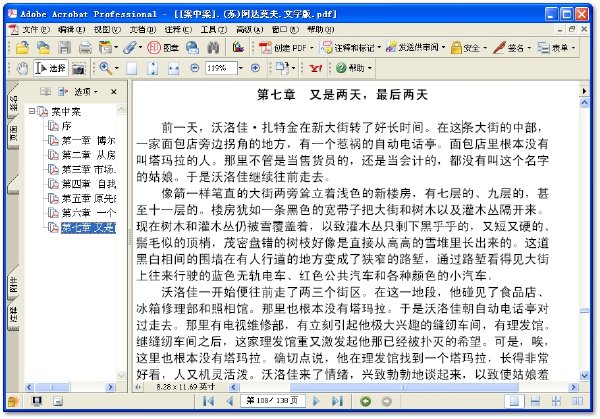Click the Save floppy disk icon
Image resolution: width=600 pixels, height=419 pixels.
[x=64, y=48]
